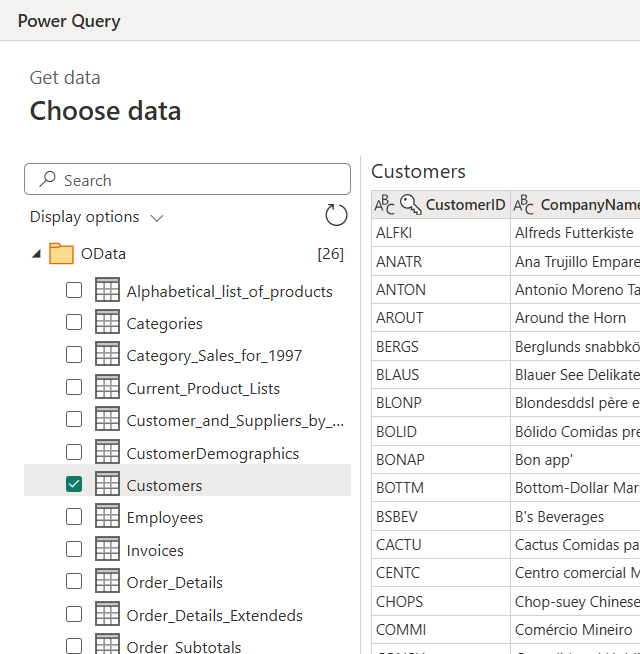
Task: Click the OData folder icon
Action: click(x=61, y=254)
